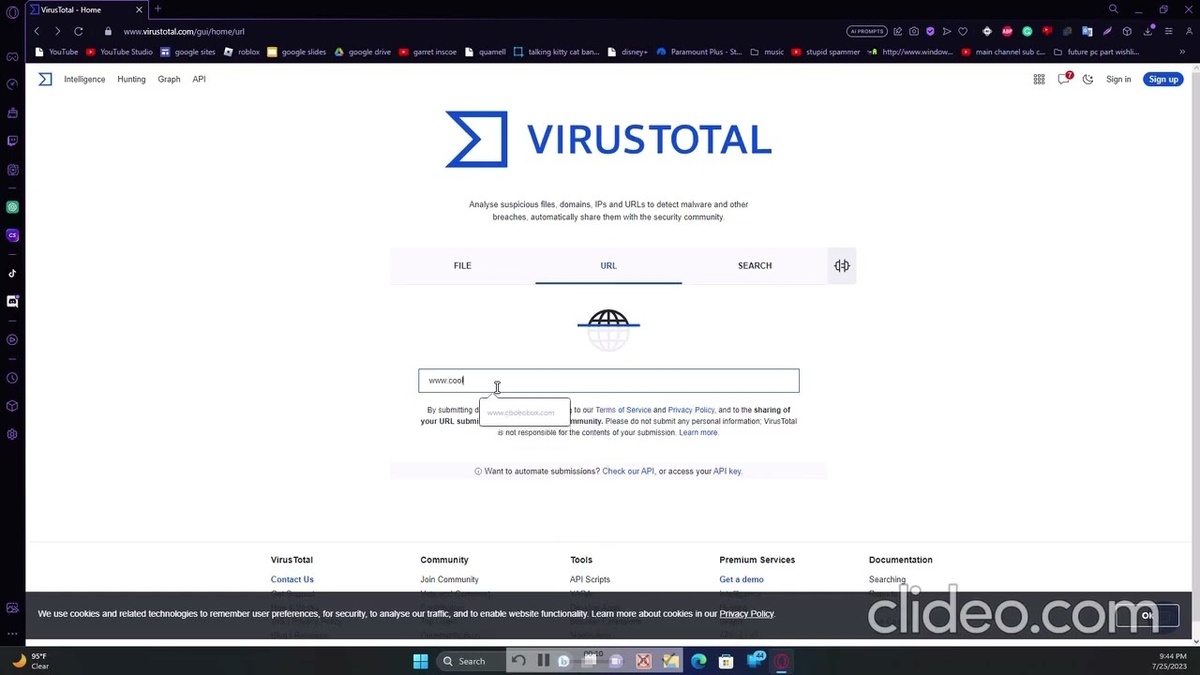1200x675 pixels.
Task: Toggle dark mode with the moon icon
Action: [1088, 79]
